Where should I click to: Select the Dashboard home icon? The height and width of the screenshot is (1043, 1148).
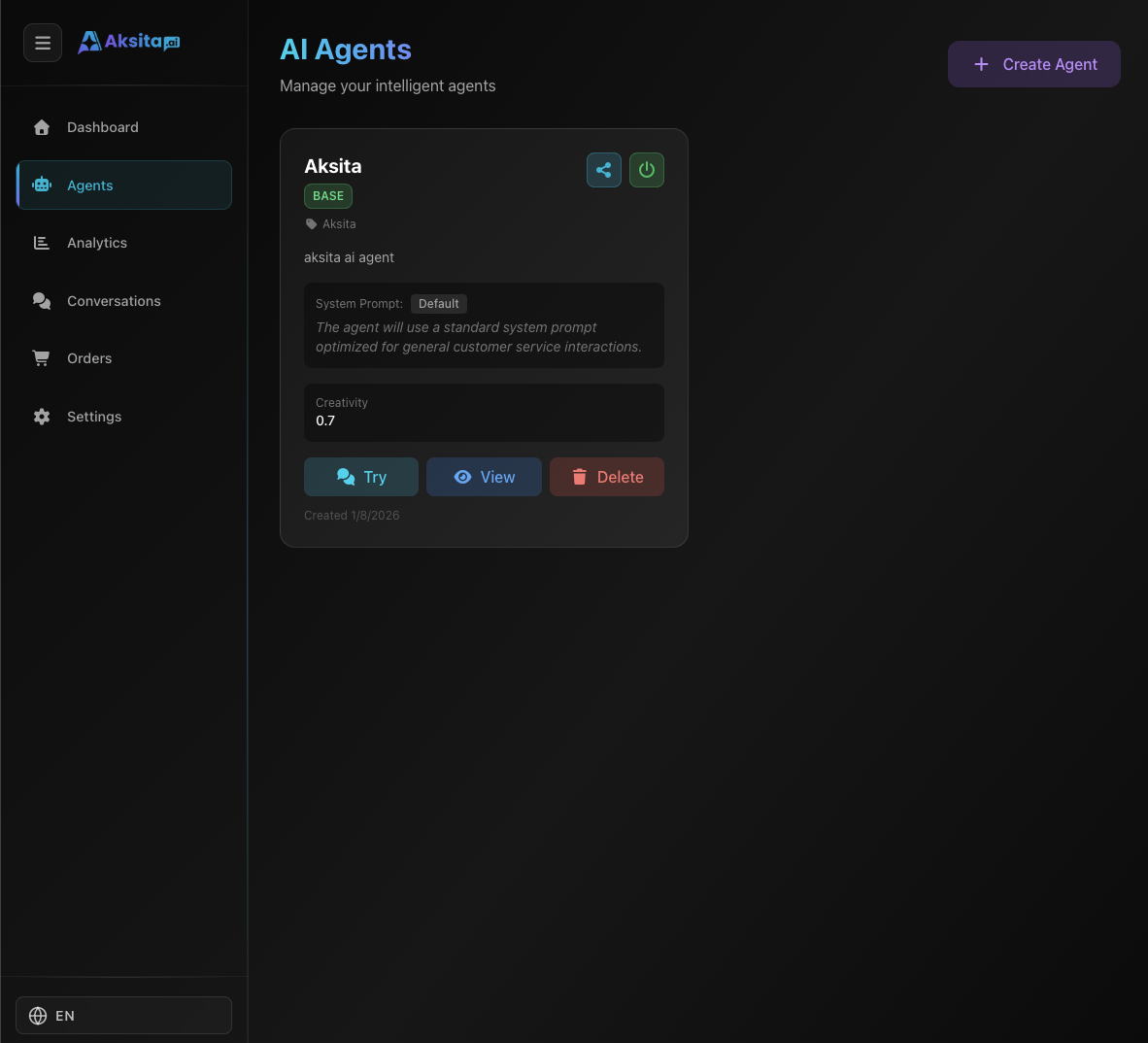42,127
